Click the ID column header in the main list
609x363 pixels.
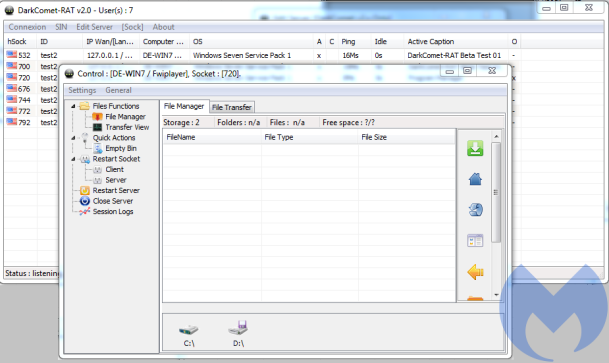pos(59,42)
